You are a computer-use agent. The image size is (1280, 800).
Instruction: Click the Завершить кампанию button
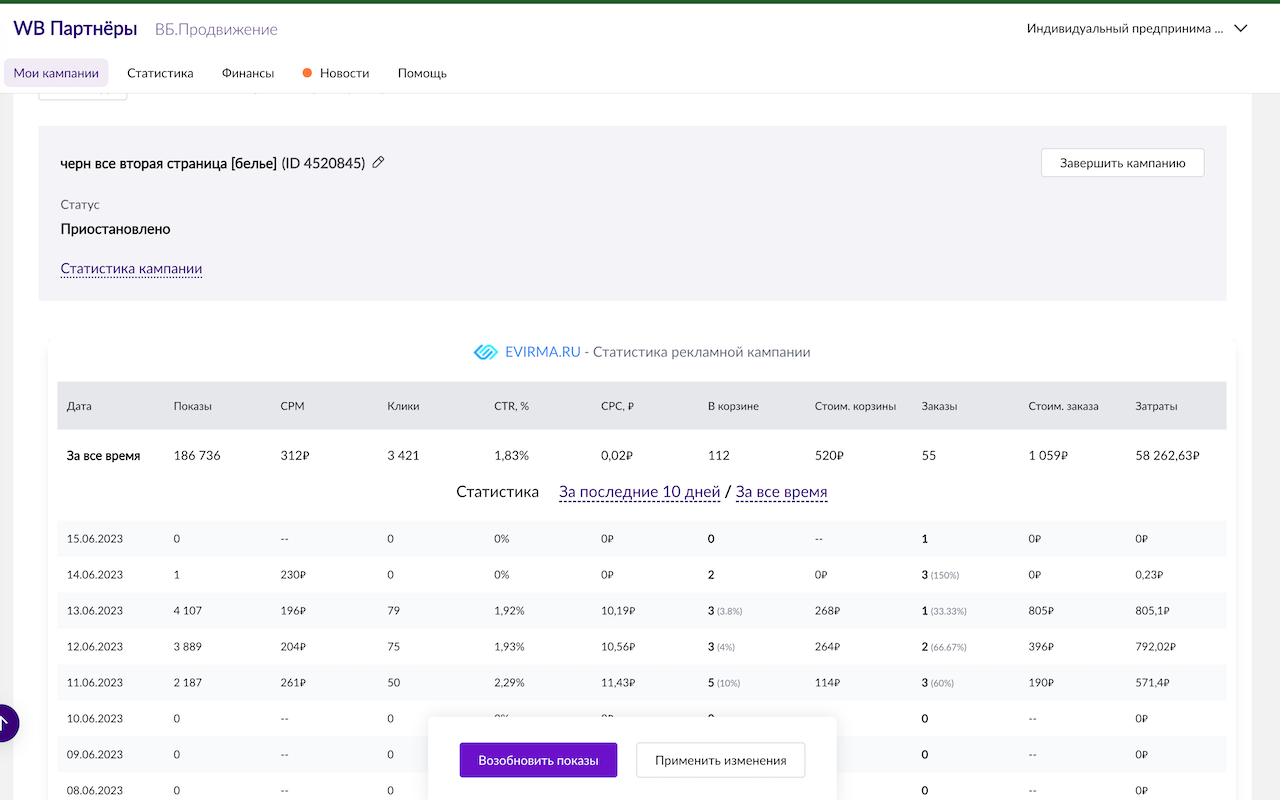pyautogui.click(x=1122, y=162)
